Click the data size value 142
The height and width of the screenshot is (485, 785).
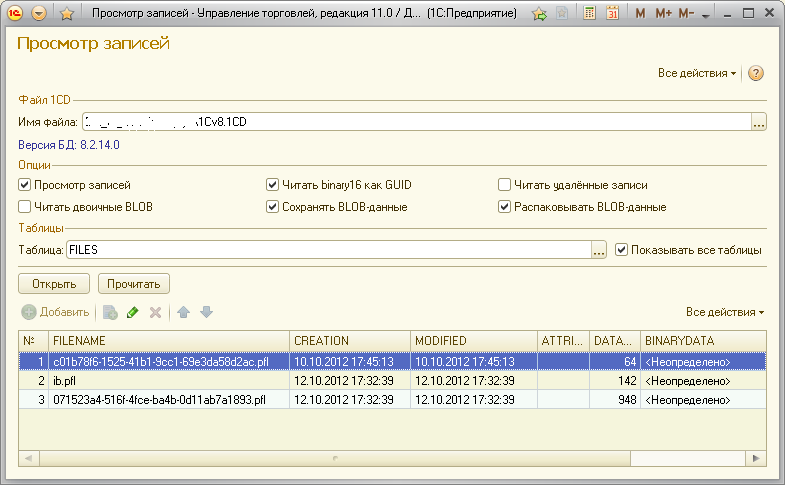(x=627, y=380)
